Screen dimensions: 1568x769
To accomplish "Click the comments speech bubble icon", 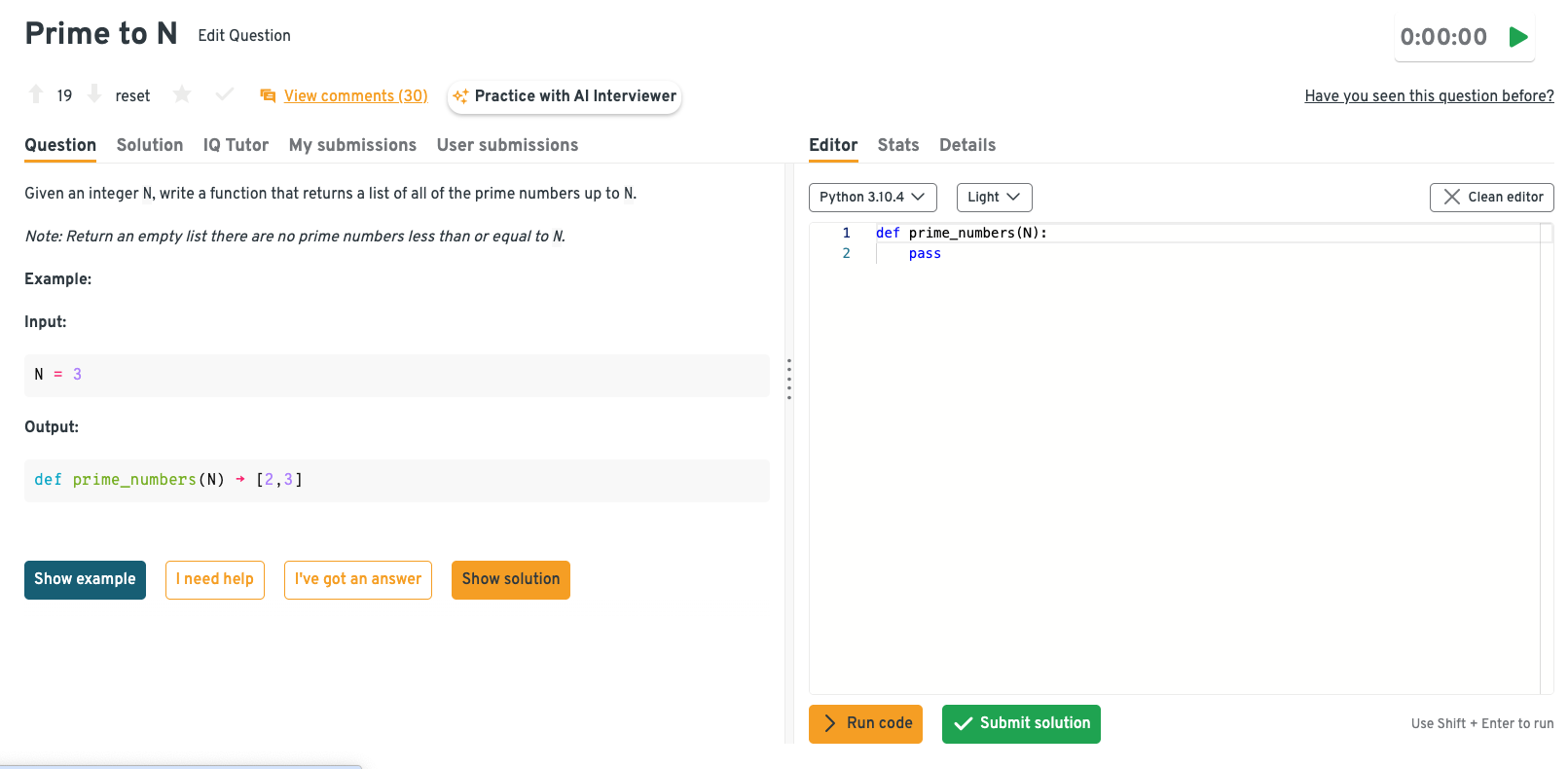I will point(268,95).
